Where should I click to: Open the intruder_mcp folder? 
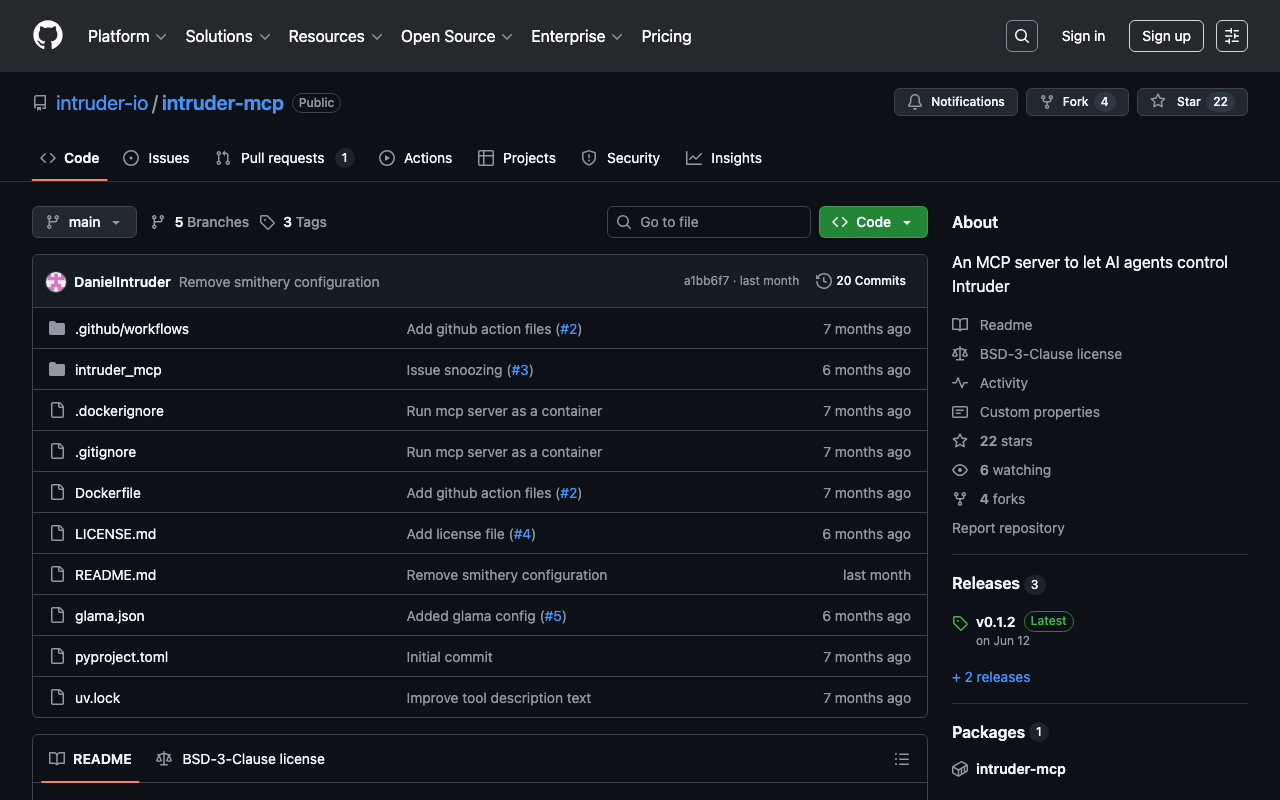(x=118, y=370)
